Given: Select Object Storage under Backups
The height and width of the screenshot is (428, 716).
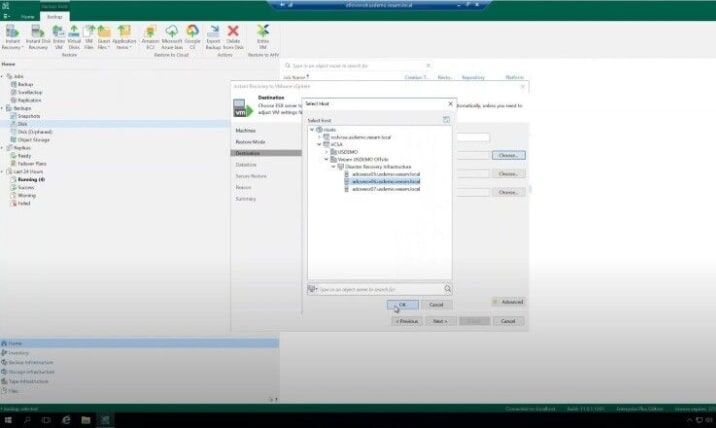Looking at the screenshot, I should [33, 140].
